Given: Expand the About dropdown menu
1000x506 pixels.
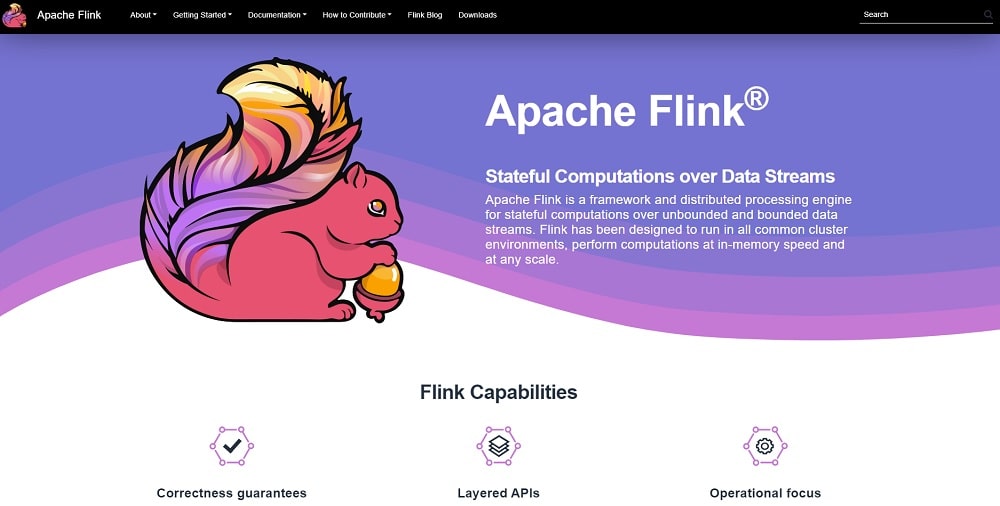Looking at the screenshot, I should coord(143,15).
